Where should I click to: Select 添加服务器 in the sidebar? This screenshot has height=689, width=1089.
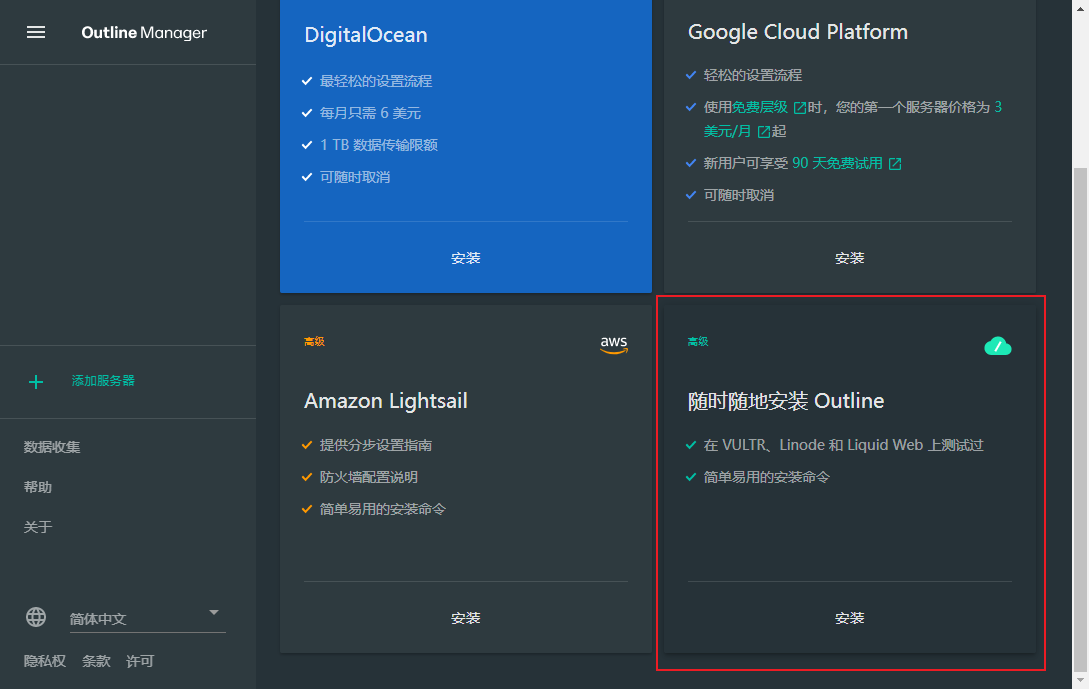103,381
